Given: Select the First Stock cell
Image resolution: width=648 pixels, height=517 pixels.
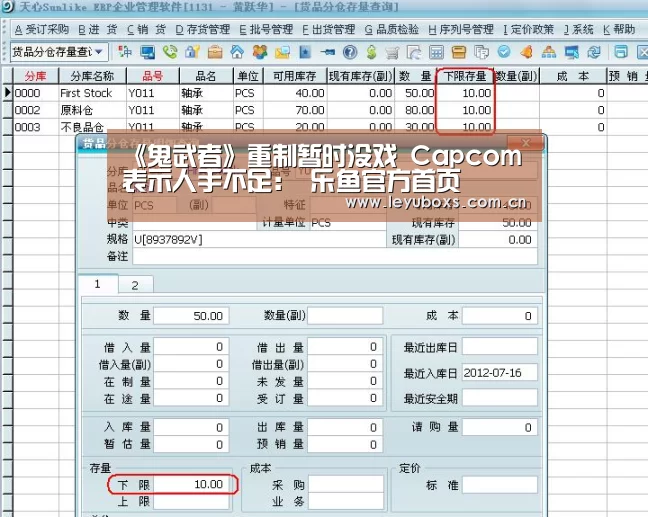Looking at the screenshot, I should point(92,93).
